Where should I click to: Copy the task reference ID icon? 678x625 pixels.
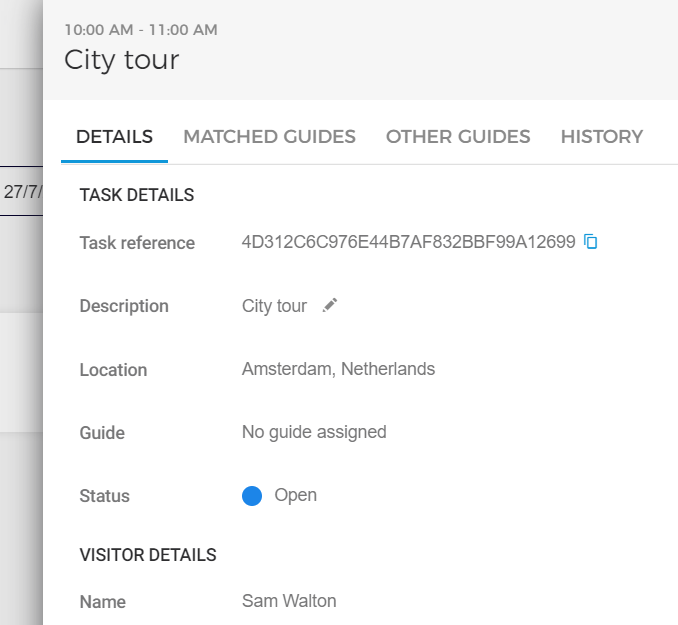pos(591,242)
